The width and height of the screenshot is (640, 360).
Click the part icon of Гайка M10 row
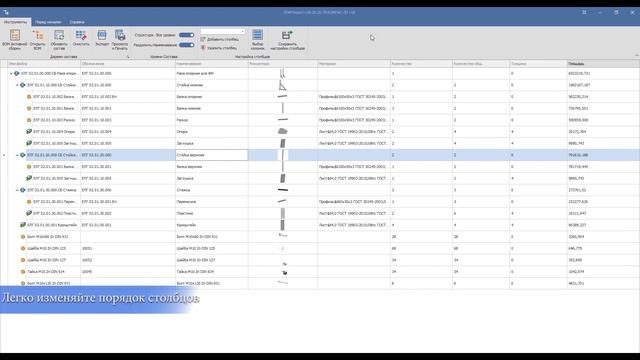(23, 271)
